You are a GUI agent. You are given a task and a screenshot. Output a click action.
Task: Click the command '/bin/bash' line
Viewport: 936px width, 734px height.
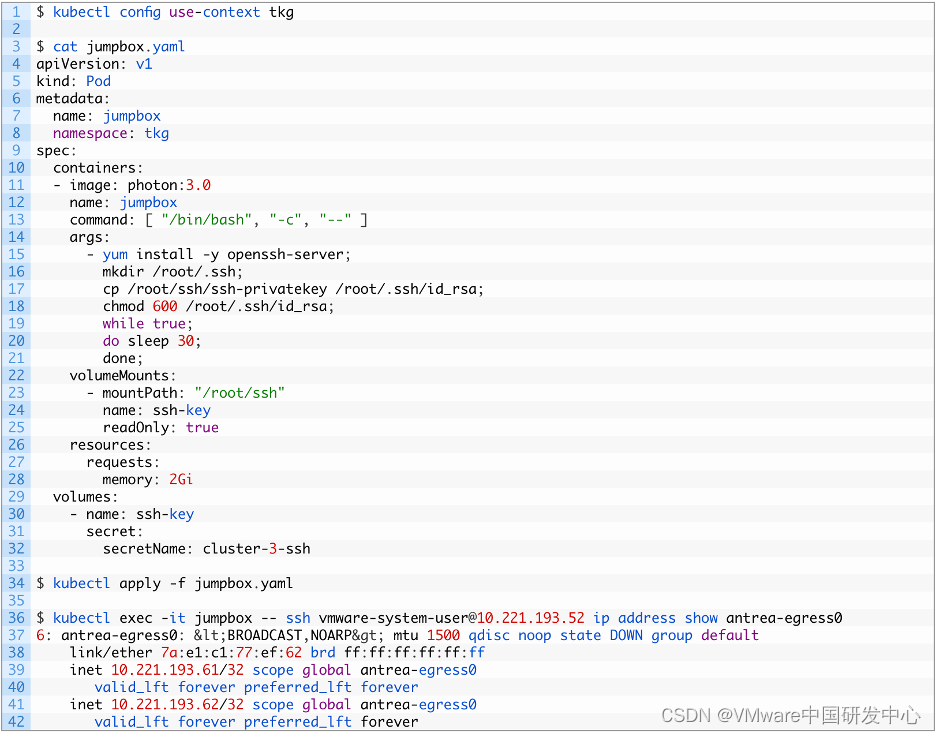click(218, 220)
